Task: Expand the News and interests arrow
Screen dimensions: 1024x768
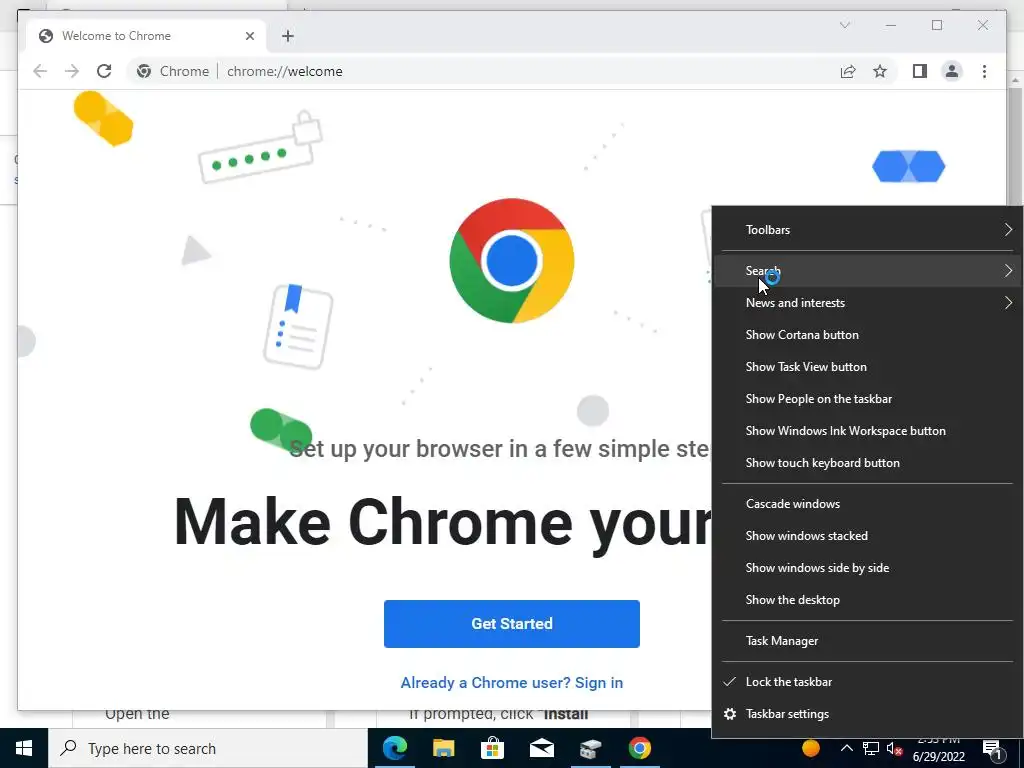Action: pos(1008,302)
